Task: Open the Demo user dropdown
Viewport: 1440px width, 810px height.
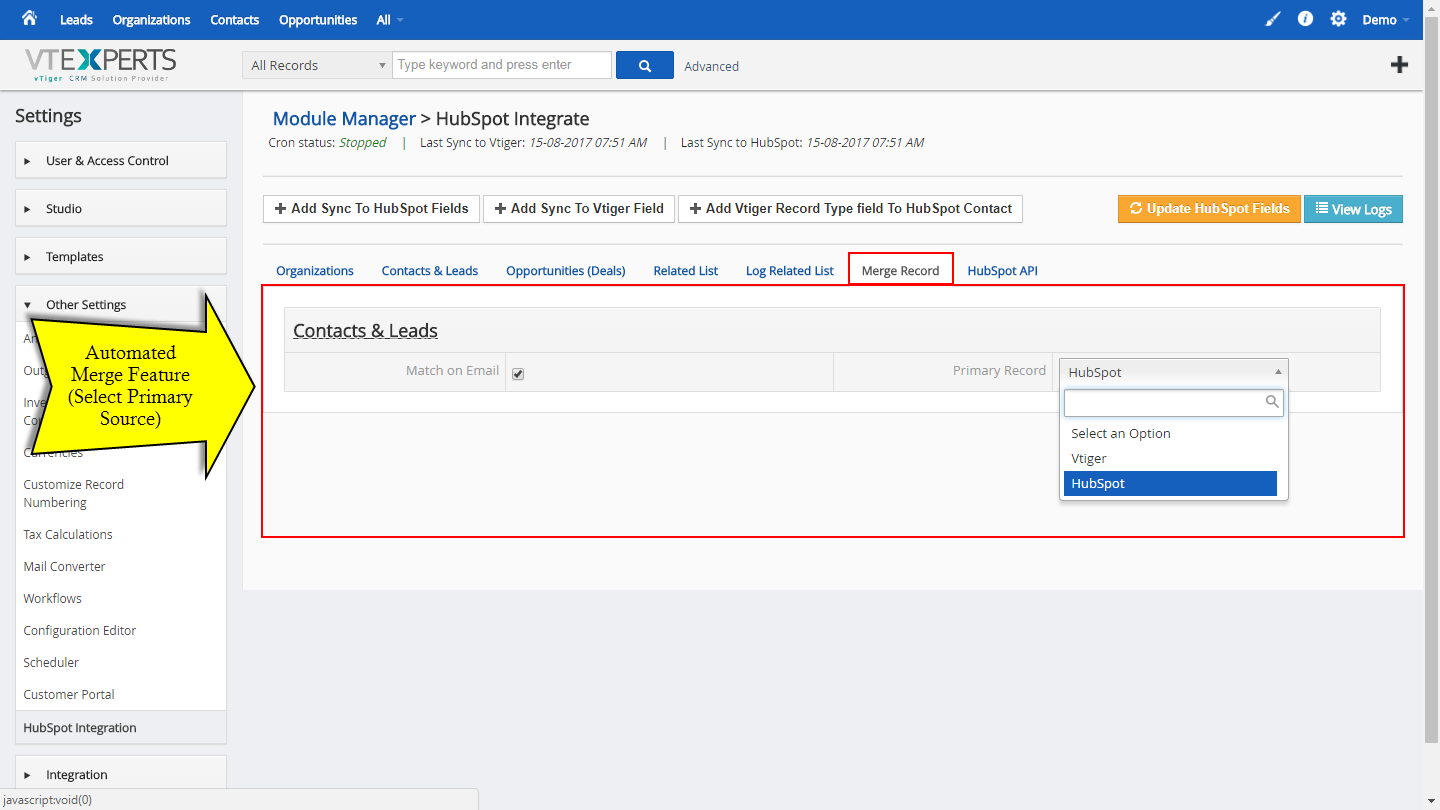Action: [x=1386, y=20]
